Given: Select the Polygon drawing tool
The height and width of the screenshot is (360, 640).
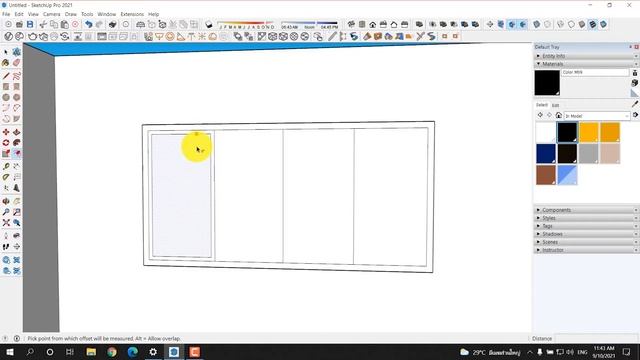Looking at the screenshot, I should 16,97.
